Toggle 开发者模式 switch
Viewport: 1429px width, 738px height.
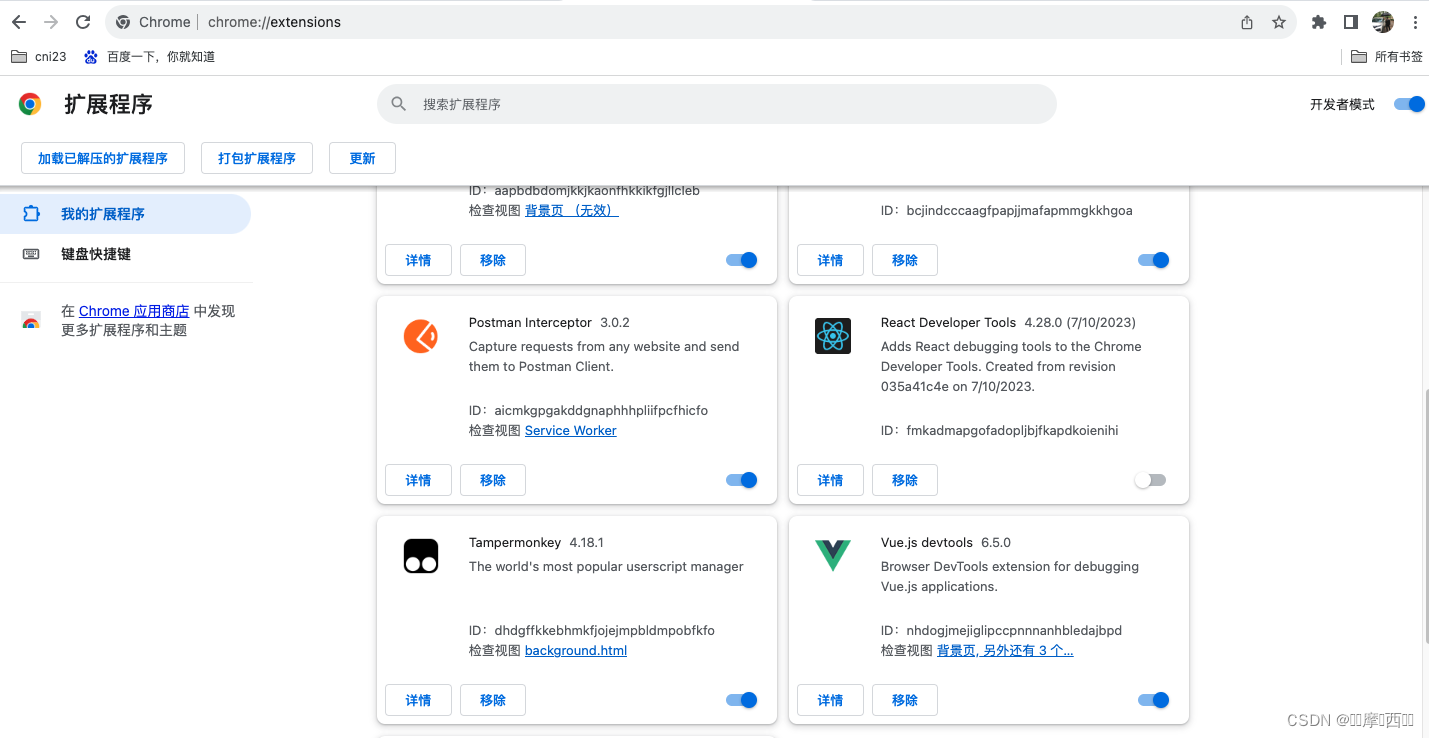point(1409,104)
